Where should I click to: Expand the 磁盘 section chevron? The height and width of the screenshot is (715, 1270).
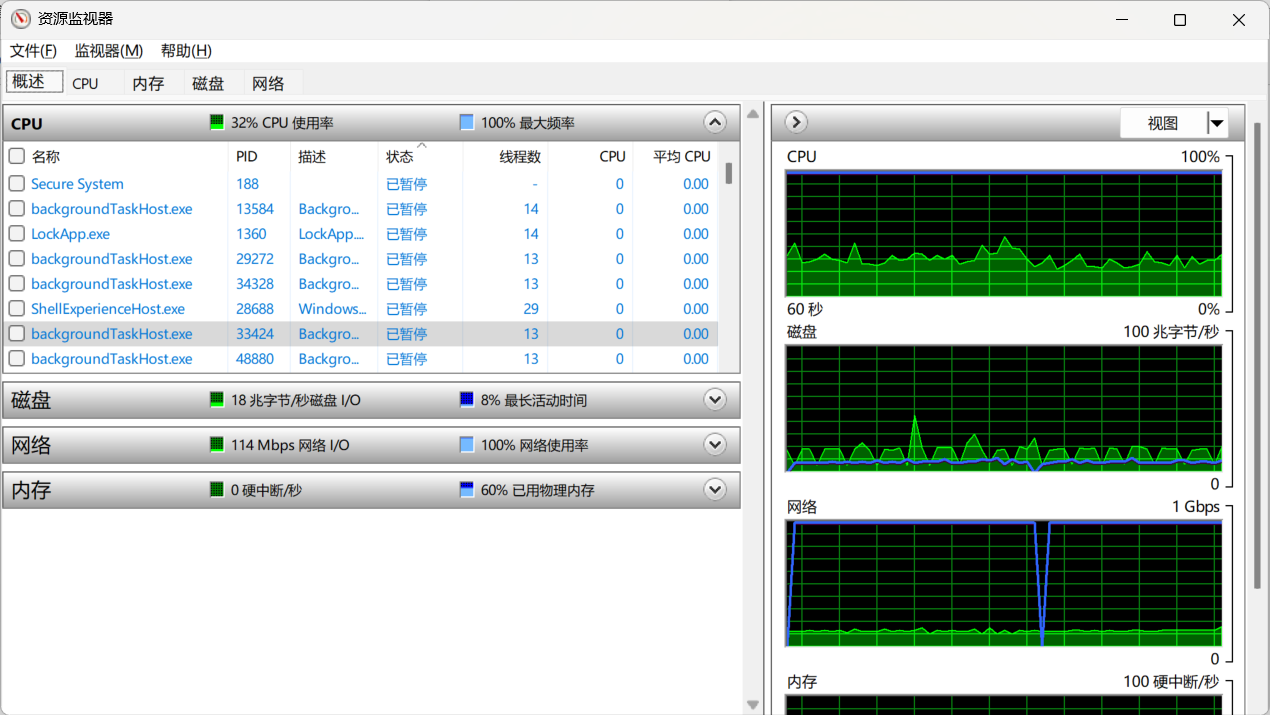point(714,399)
